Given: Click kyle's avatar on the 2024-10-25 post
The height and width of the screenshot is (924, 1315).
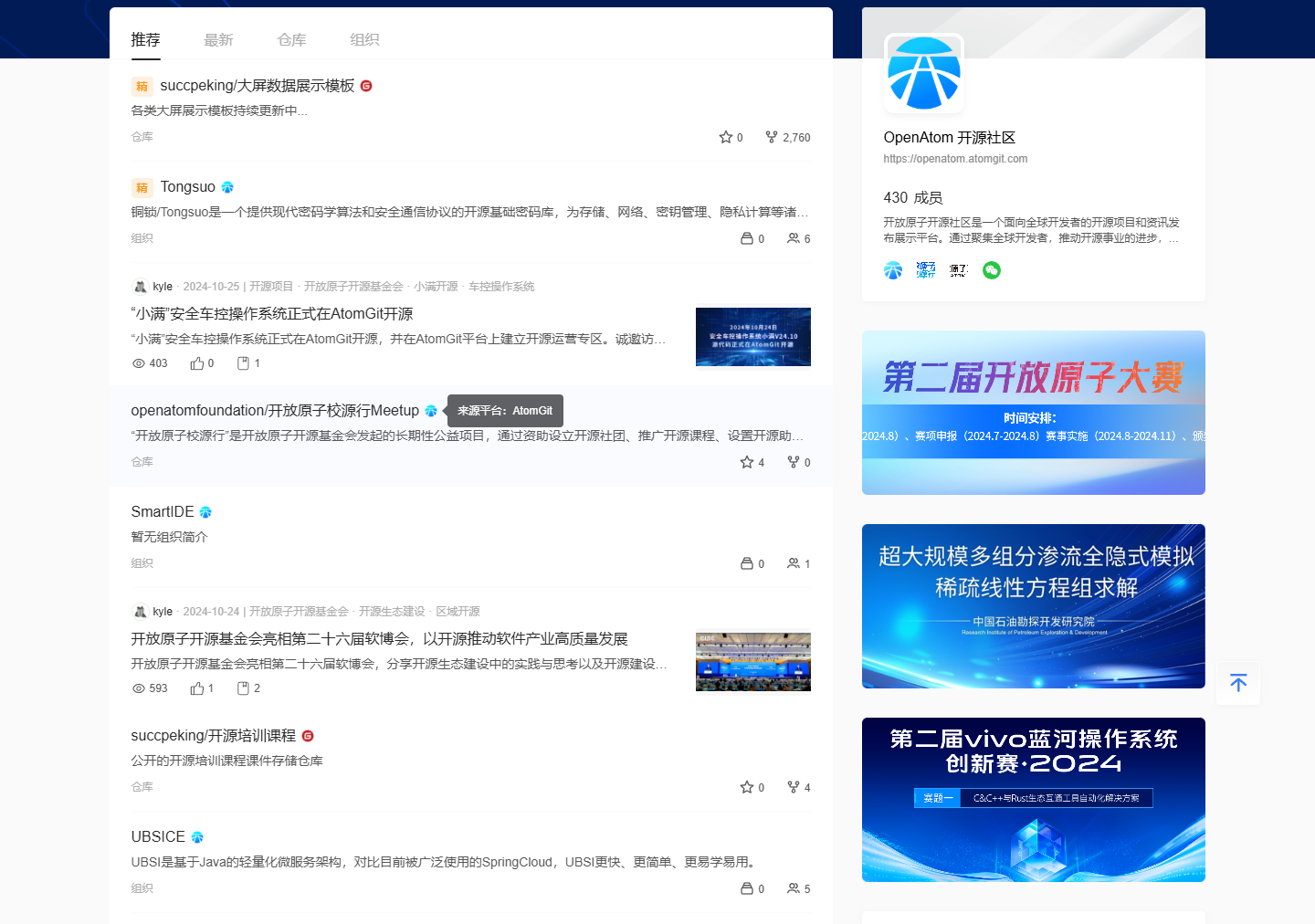Looking at the screenshot, I should pyautogui.click(x=140, y=287).
